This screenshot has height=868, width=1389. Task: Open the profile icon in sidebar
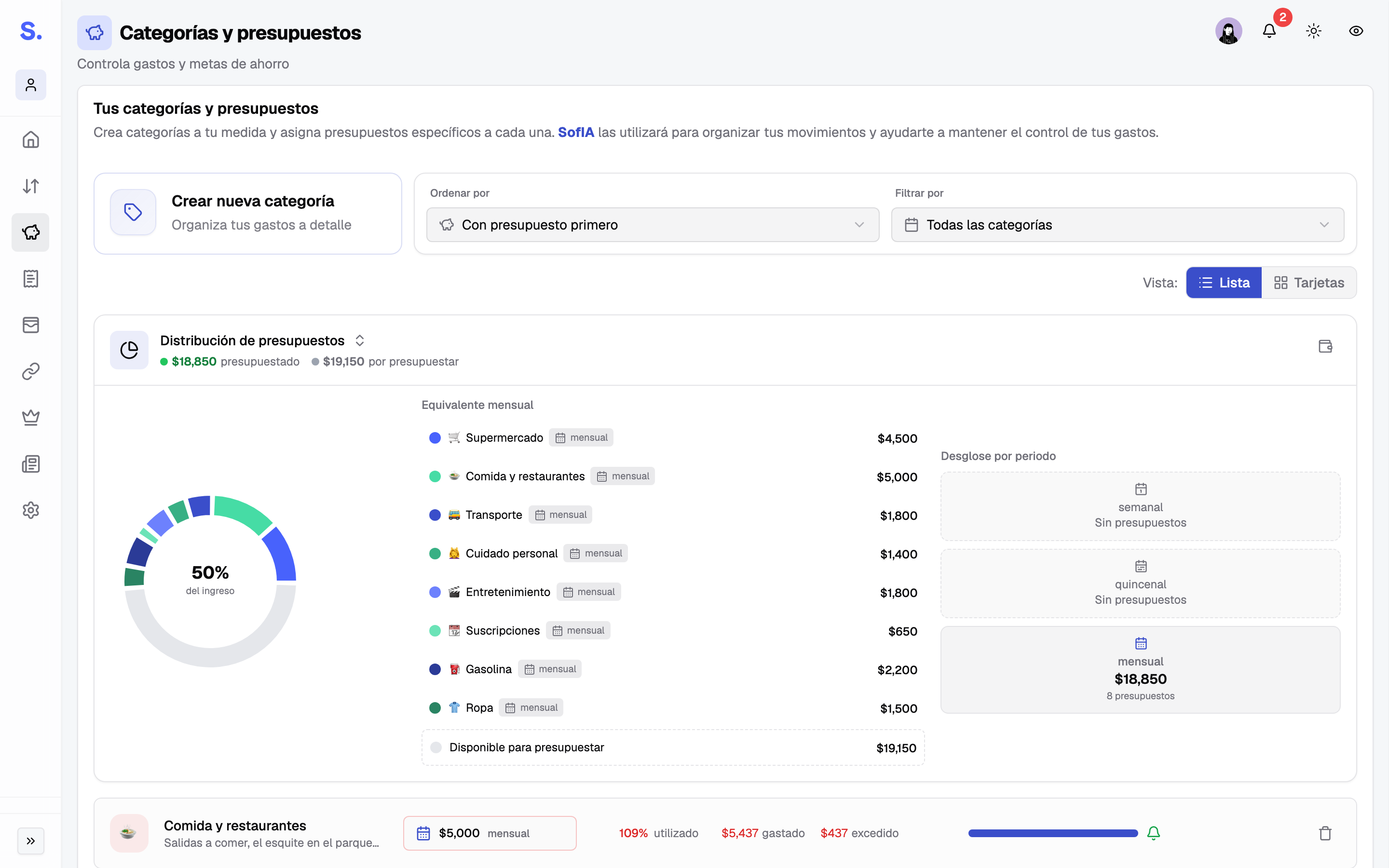(x=31, y=85)
